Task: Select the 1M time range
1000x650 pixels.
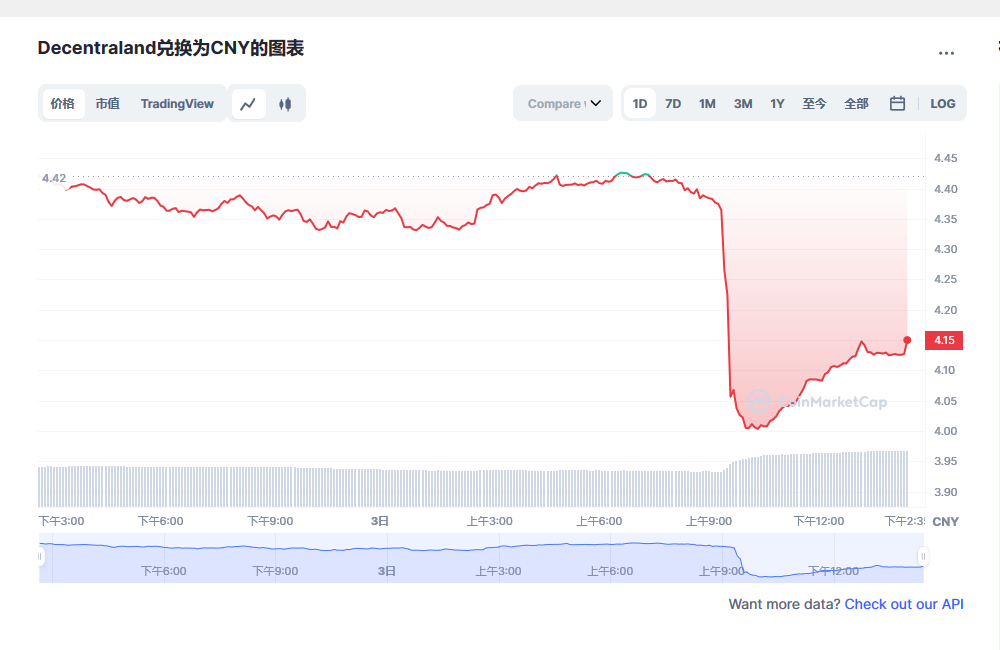Action: tap(707, 103)
